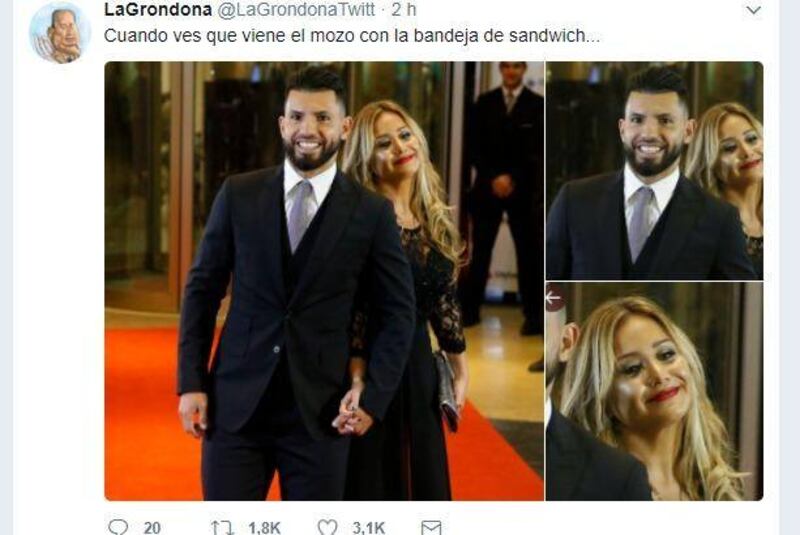The width and height of the screenshot is (800, 535).
Task: Open the LaGrondona display name link
Action: 158,9
